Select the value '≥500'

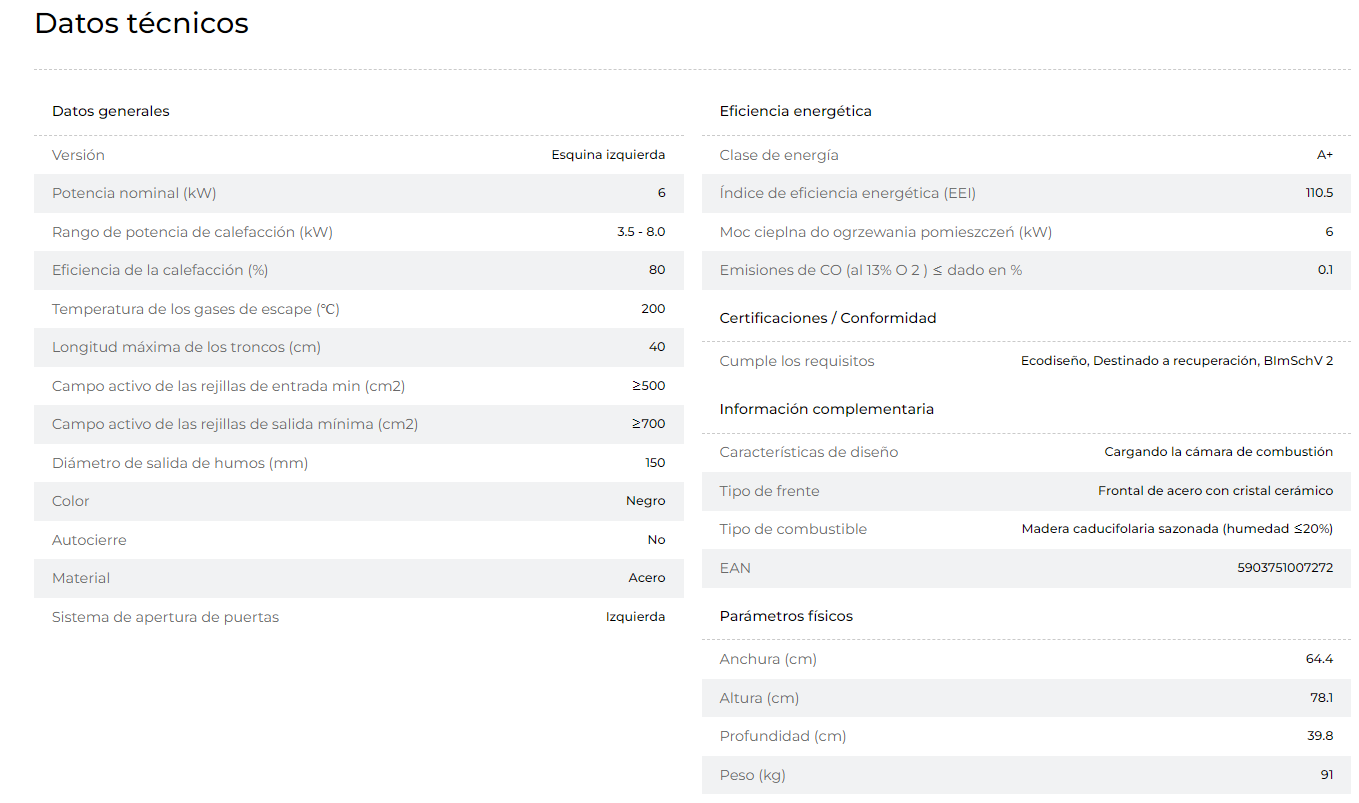(648, 386)
